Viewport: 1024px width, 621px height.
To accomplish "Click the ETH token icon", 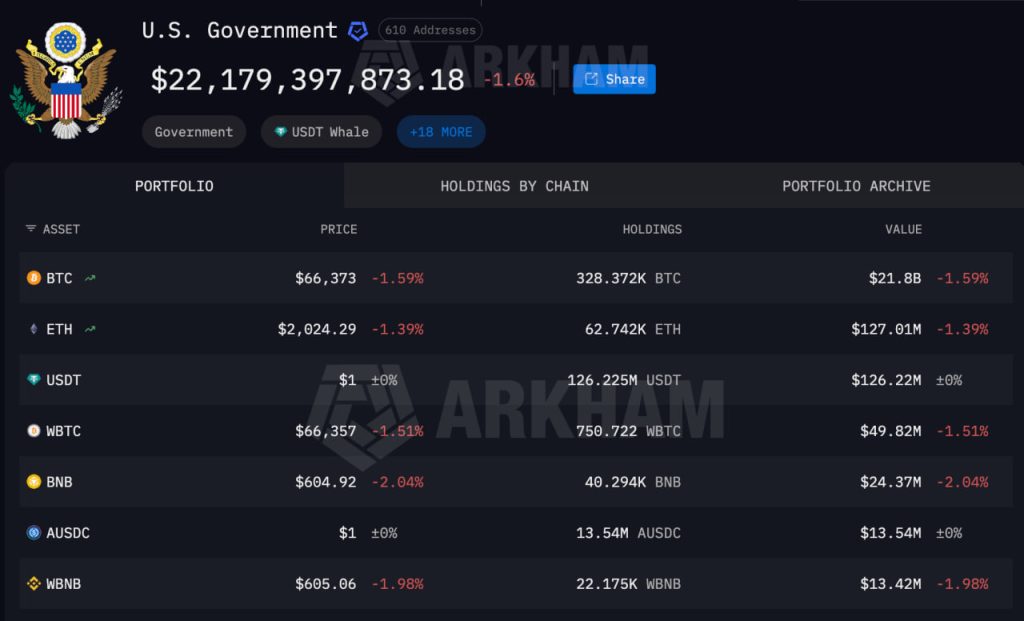I will [x=35, y=329].
